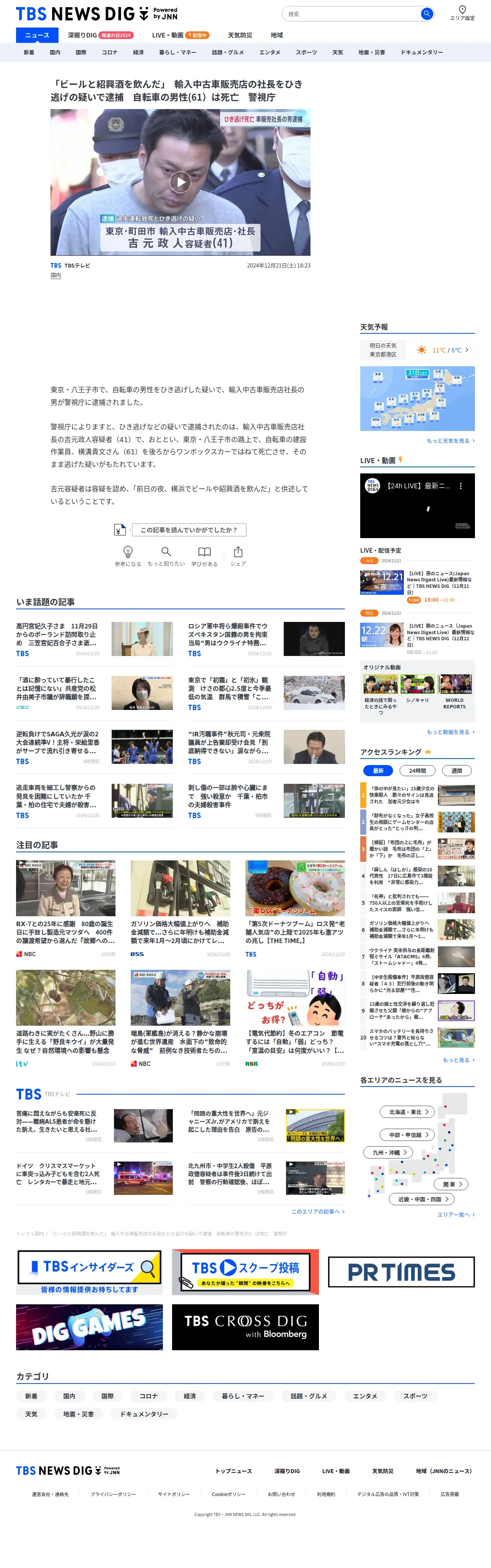Open 近畿・中国・四国 area button
Image resolution: width=491 pixels, height=1568 pixels.
pos(422,1199)
